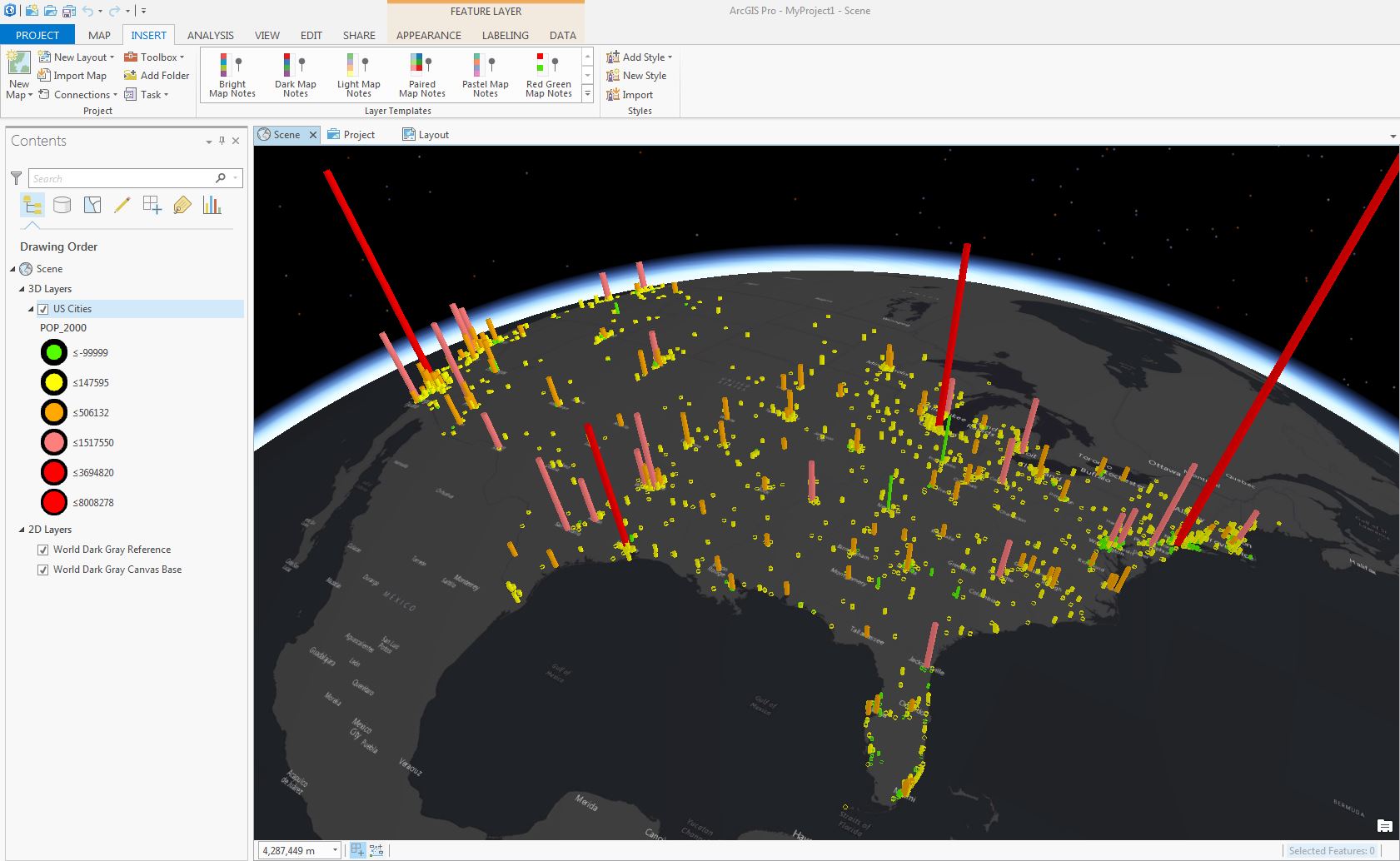Click the orange ≤506132 legend symbol
Image resolution: width=1400 pixels, height=861 pixels.
54,412
